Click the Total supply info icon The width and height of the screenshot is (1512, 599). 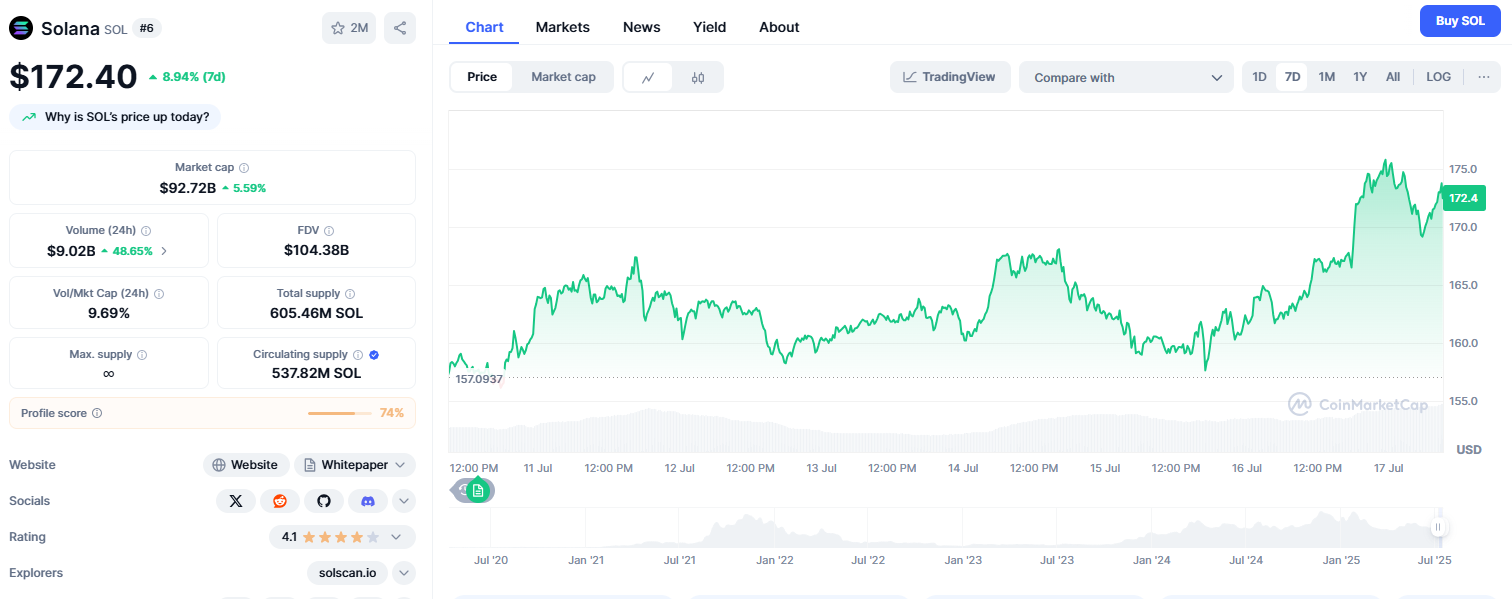[350, 294]
